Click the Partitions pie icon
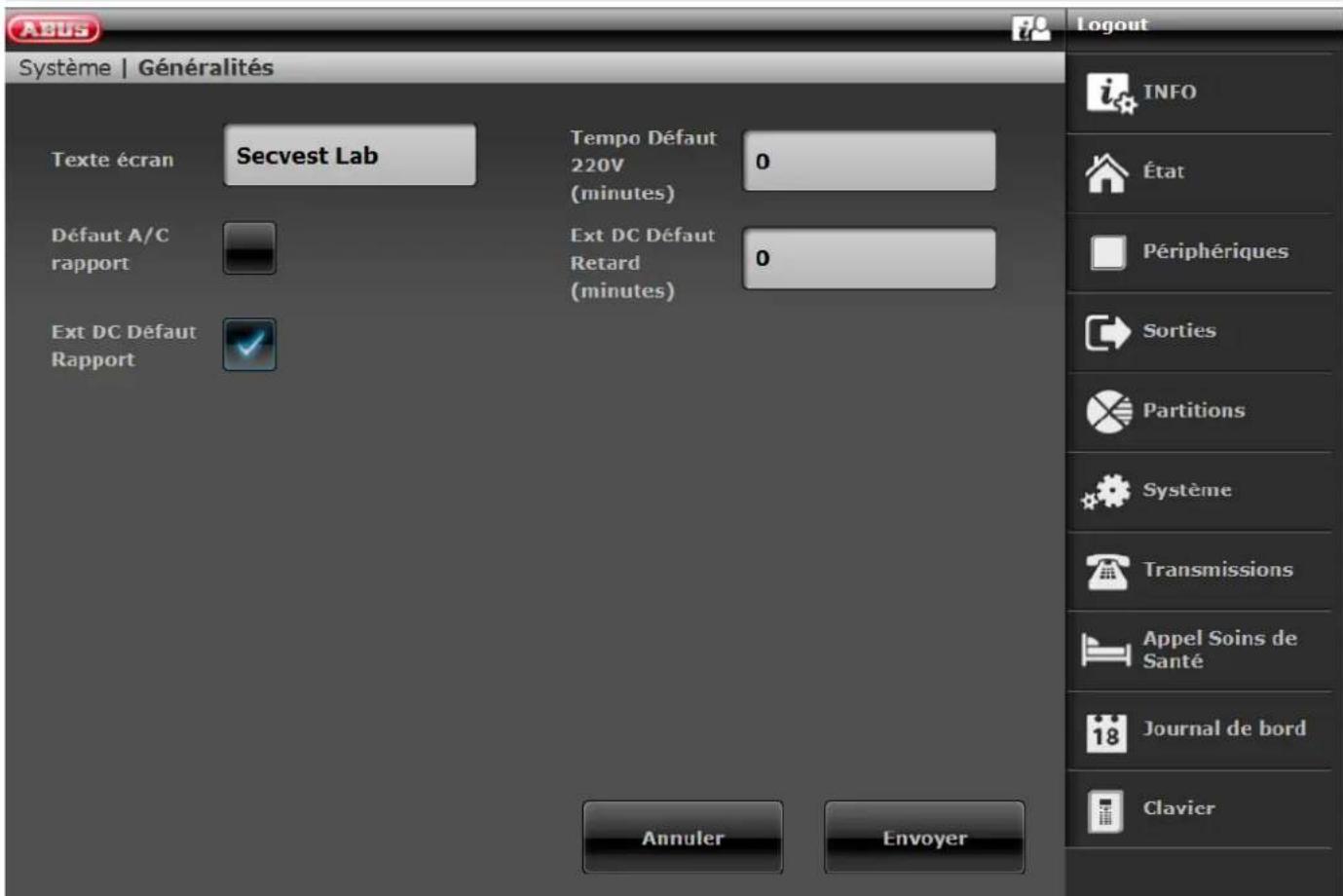Screen dimensions: 1343x896 1107,412
